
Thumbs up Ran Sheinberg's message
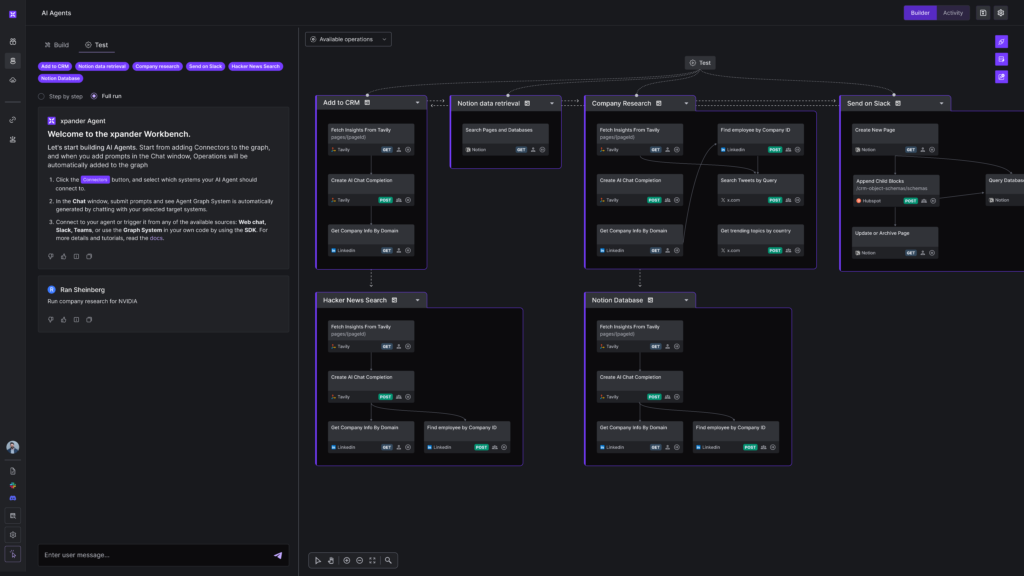click(x=63, y=320)
